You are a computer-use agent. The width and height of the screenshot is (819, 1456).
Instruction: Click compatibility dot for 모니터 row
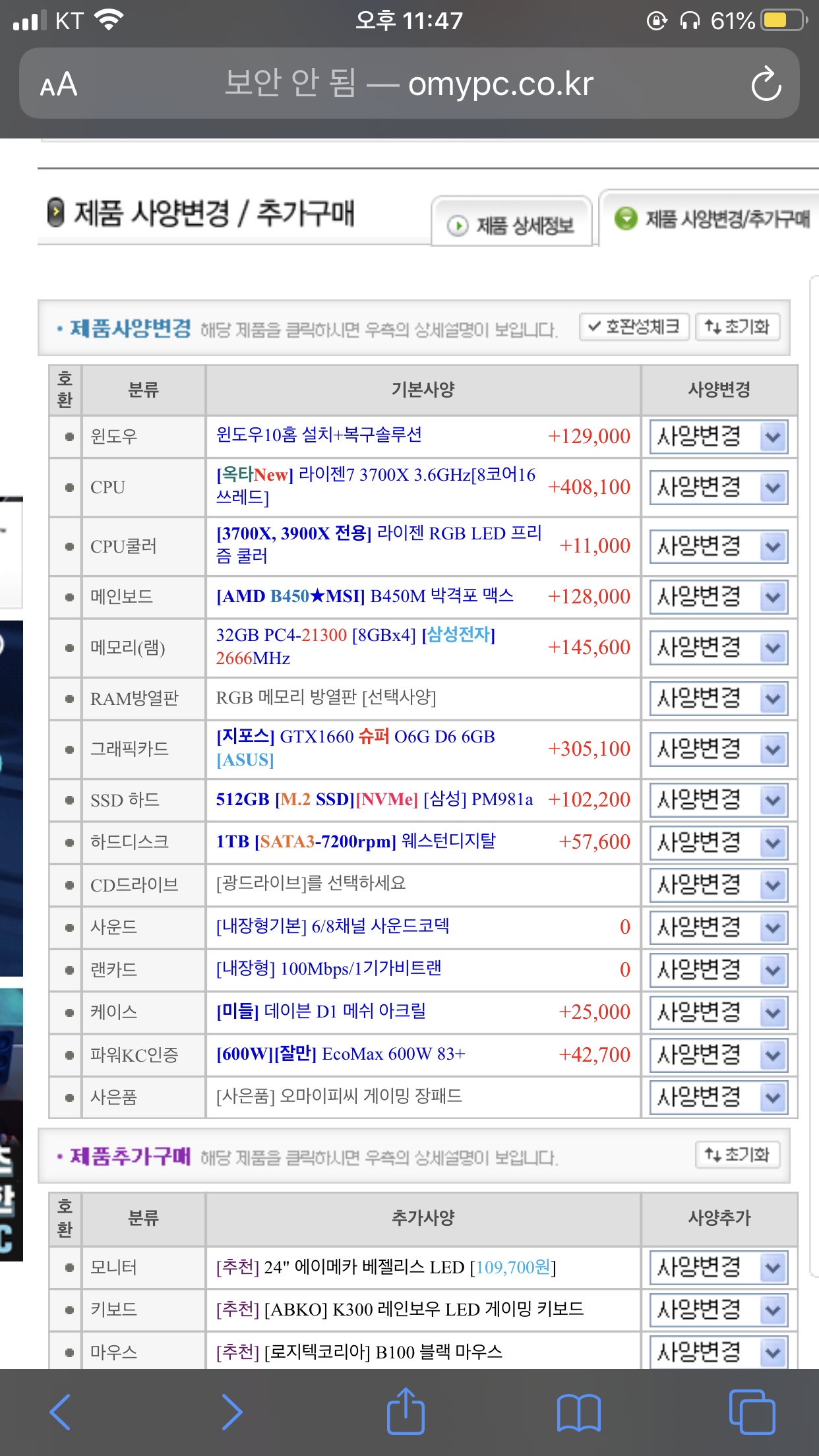[x=69, y=1267]
